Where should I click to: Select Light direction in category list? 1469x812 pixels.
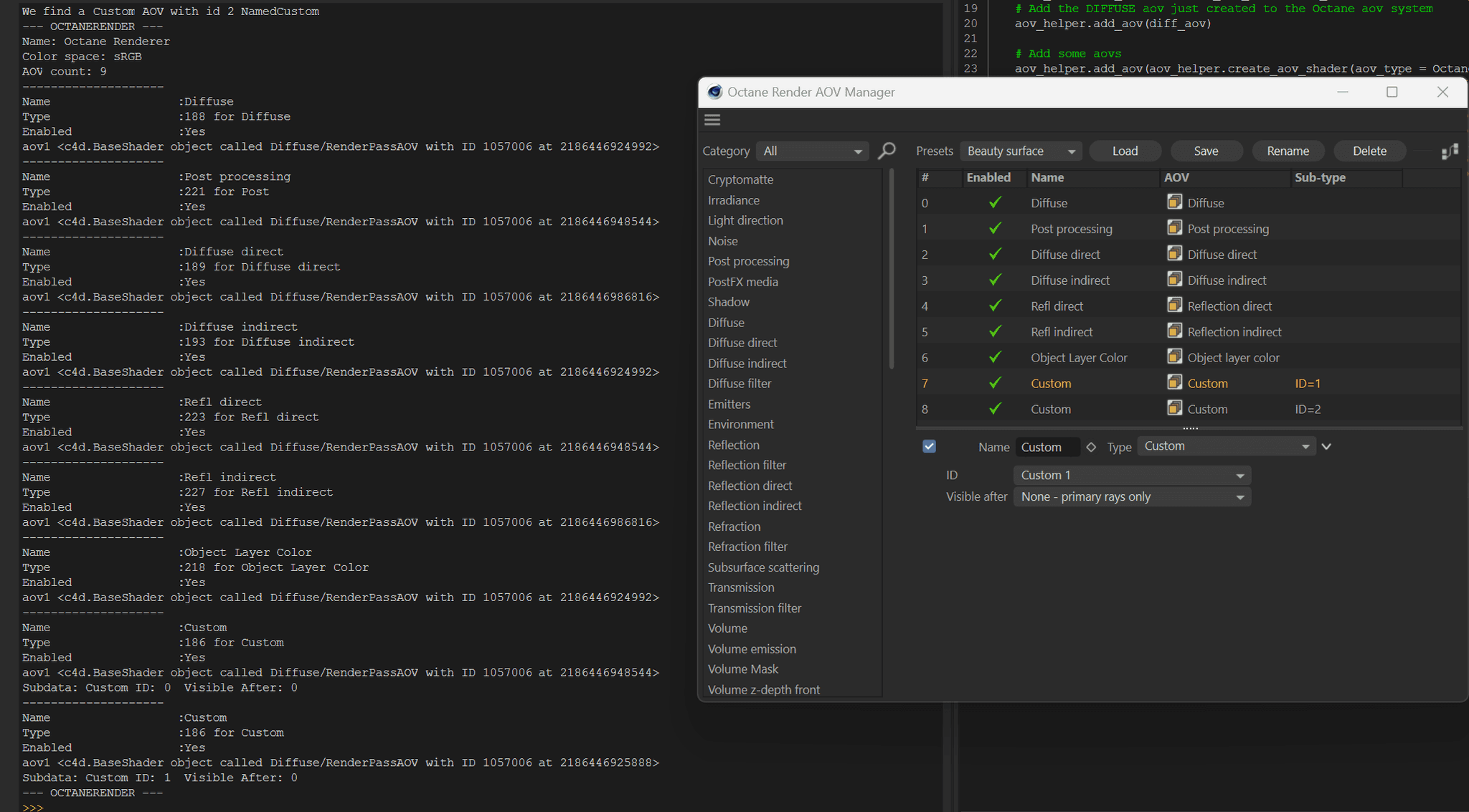745,220
